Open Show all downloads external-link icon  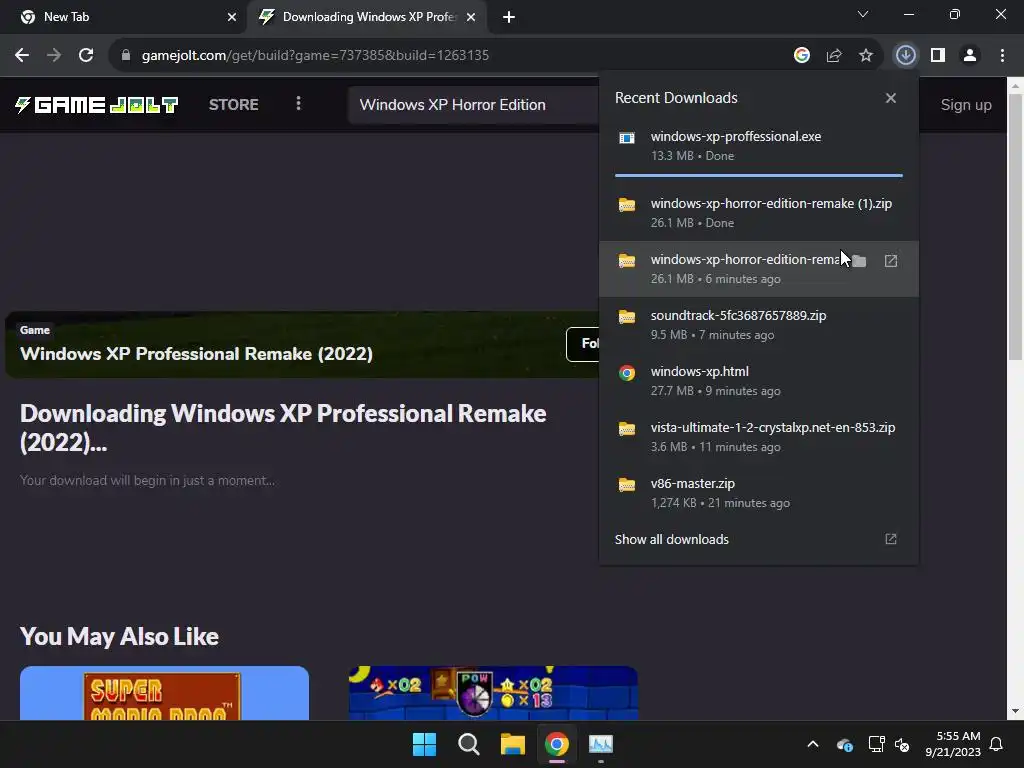tap(891, 539)
